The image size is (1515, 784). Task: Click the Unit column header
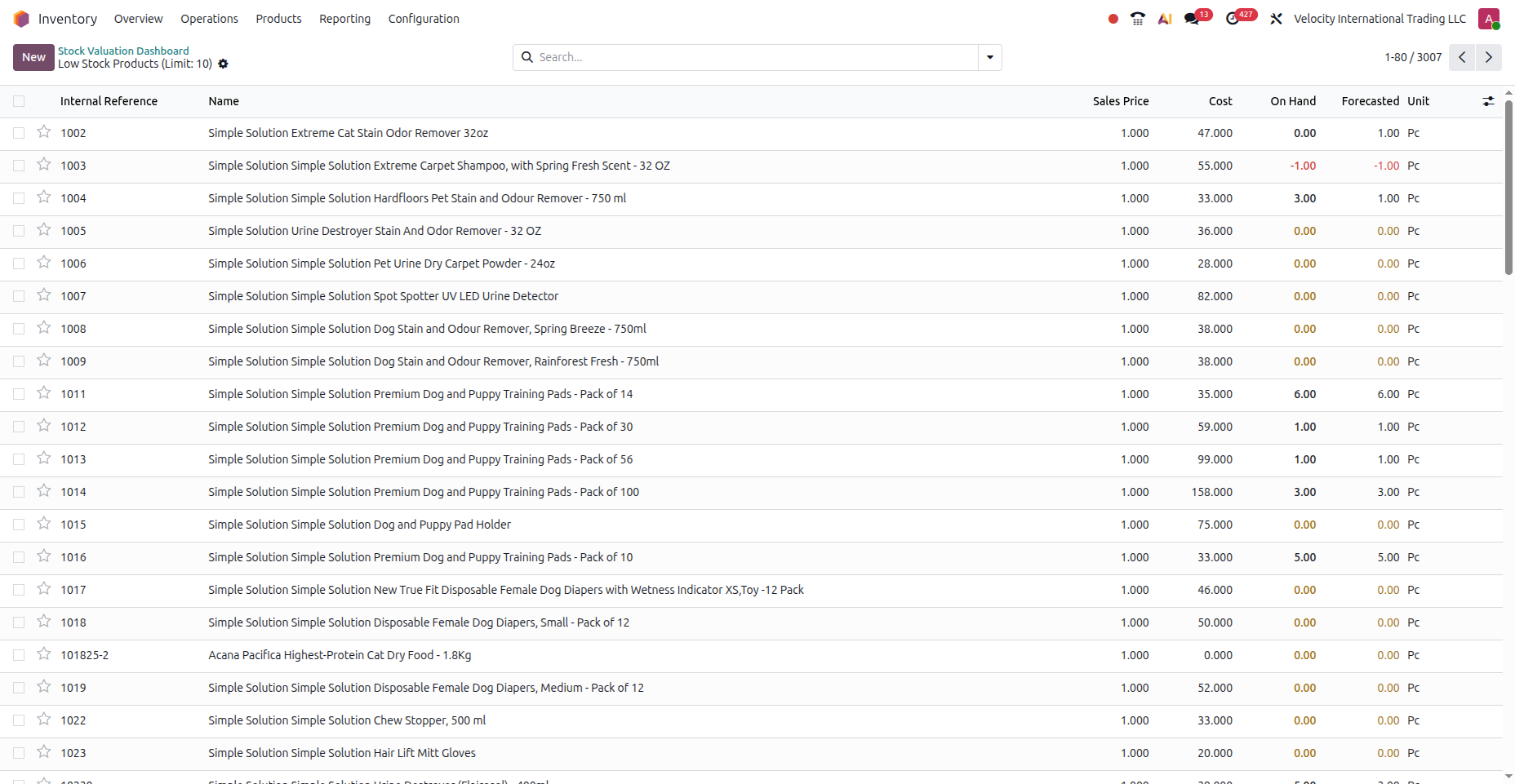click(x=1419, y=101)
